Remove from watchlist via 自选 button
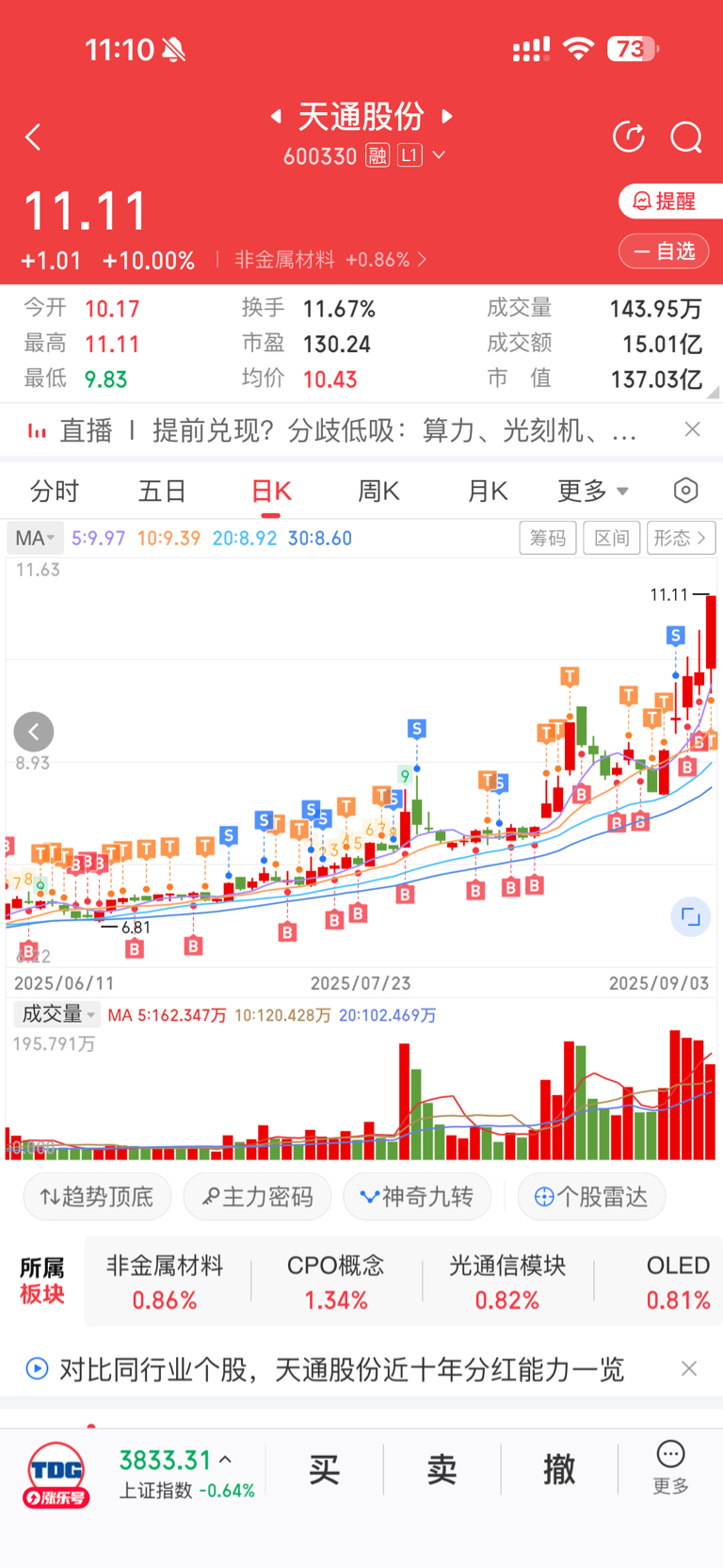 point(664,251)
